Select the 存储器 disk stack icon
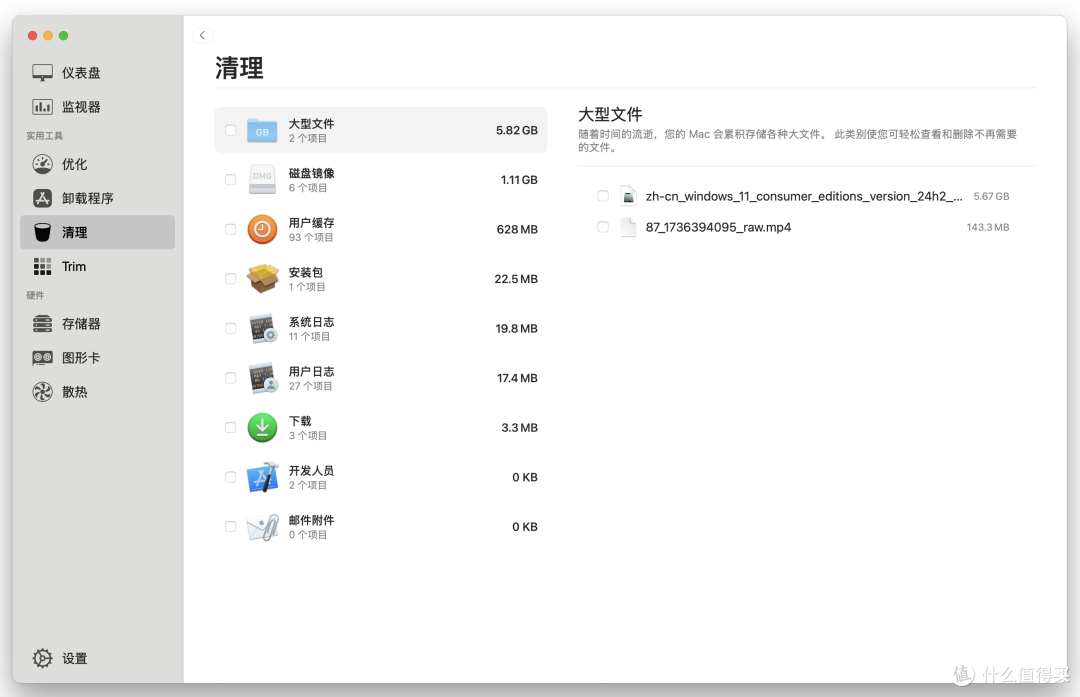 pos(42,324)
